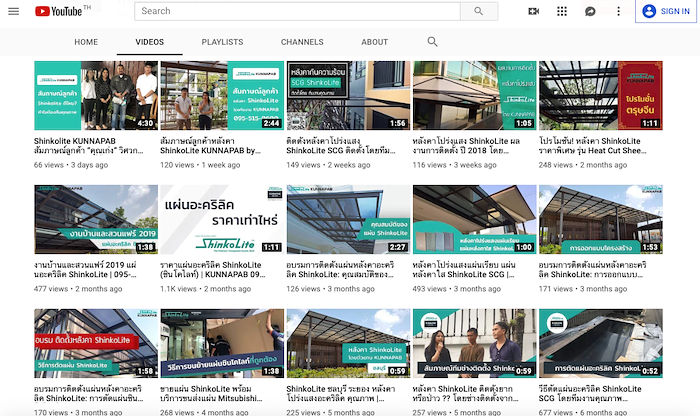Switch to the HOME tab
Image resolution: width=700 pixels, height=416 pixels.
click(x=86, y=42)
